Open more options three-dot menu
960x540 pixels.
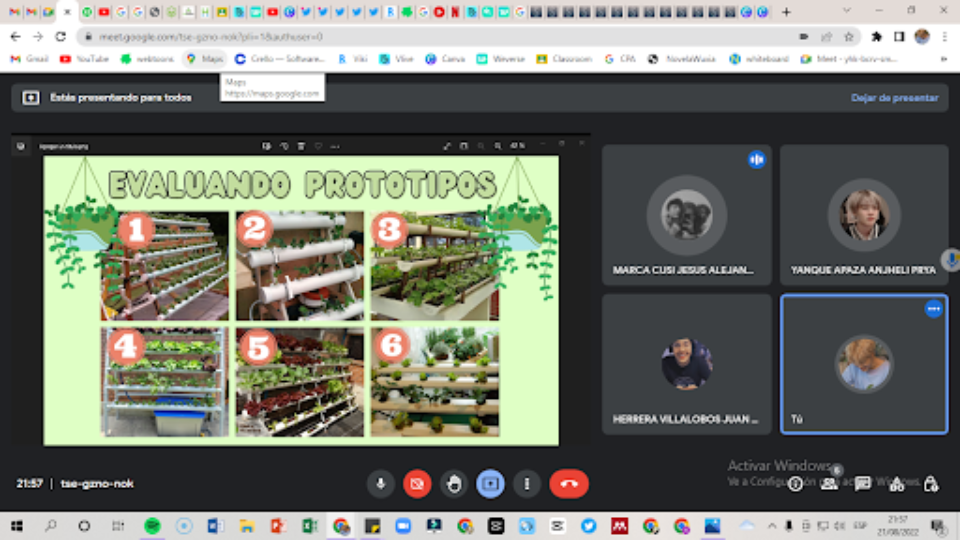pyautogui.click(x=527, y=484)
